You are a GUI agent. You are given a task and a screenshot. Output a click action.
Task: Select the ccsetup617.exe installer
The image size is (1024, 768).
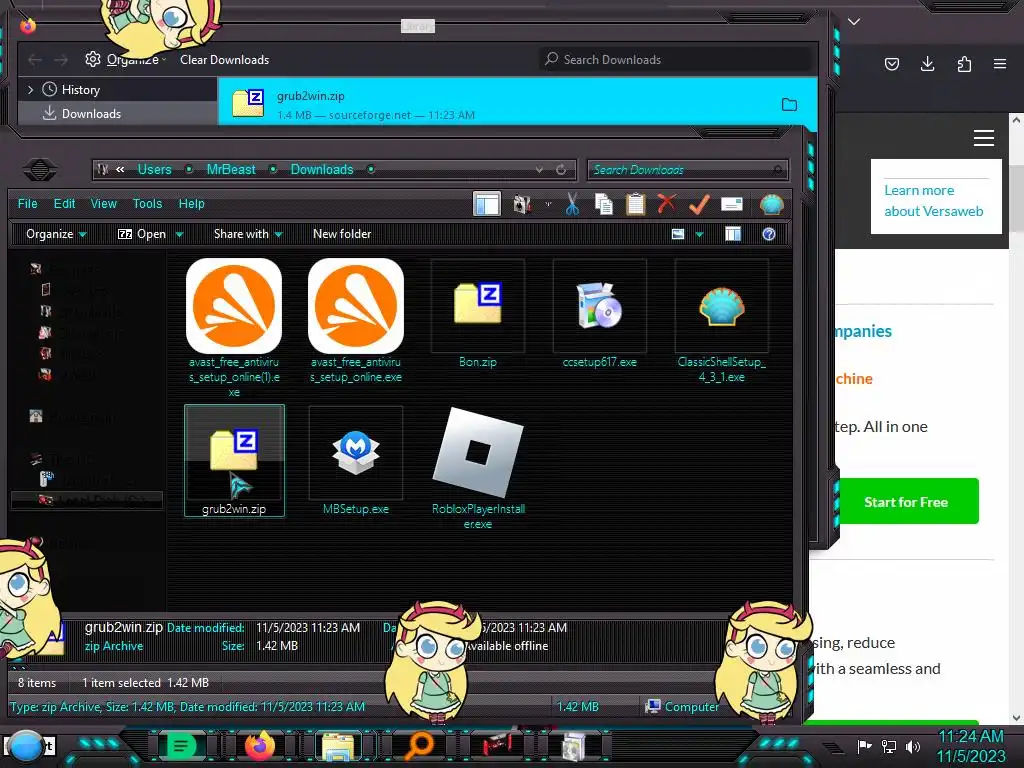(x=600, y=313)
